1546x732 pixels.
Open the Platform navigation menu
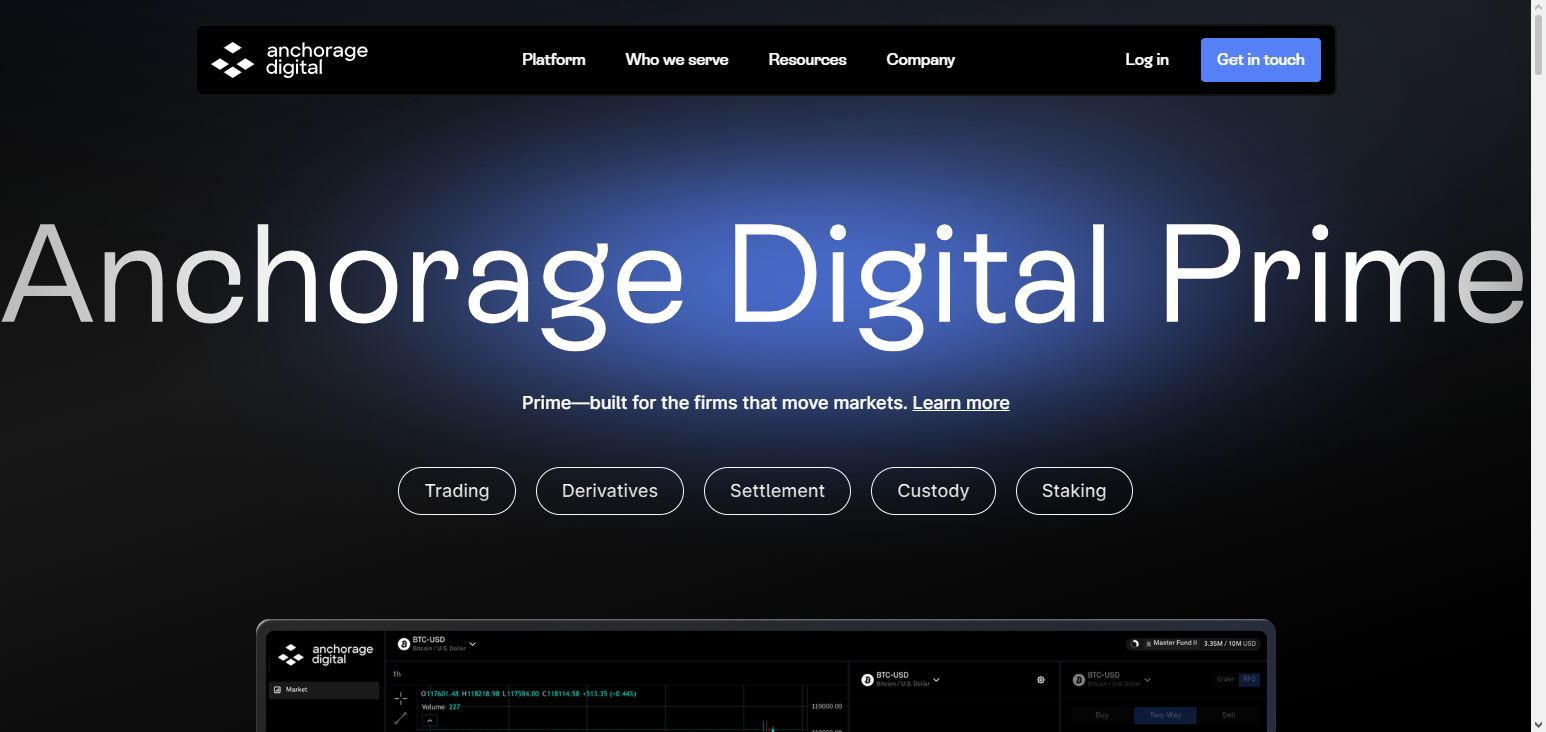point(553,59)
